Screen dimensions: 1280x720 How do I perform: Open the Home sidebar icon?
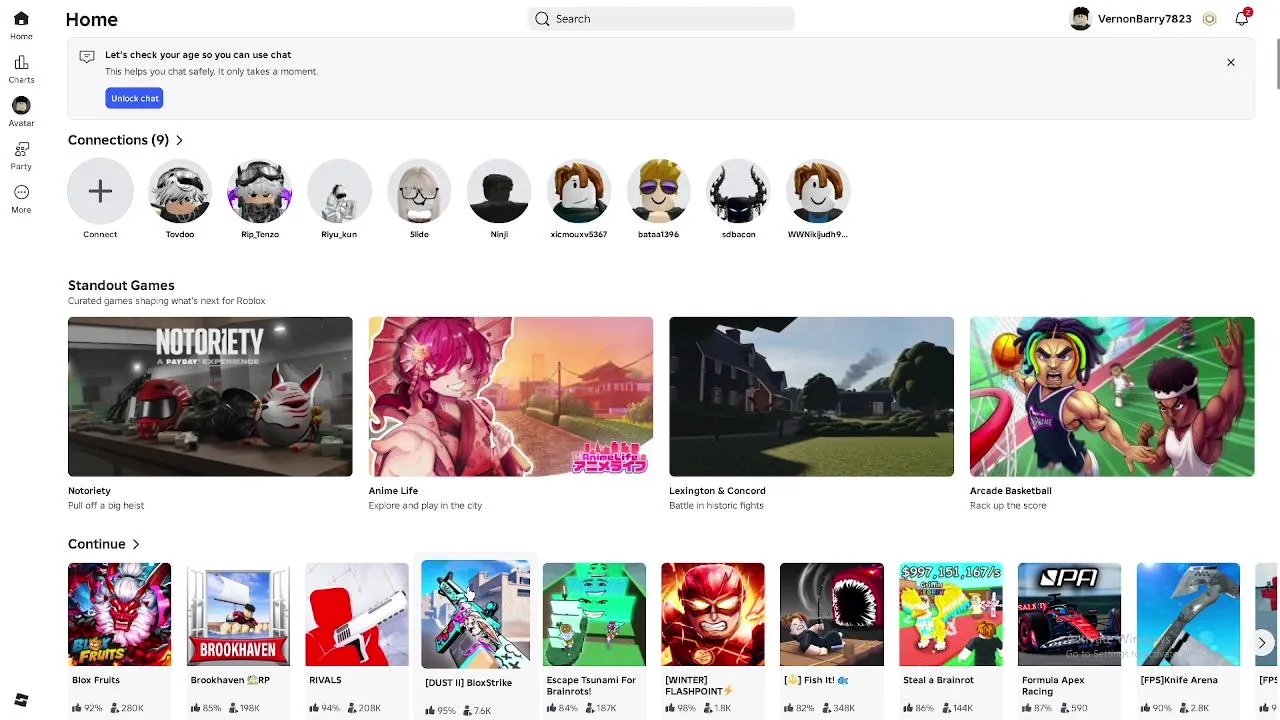(x=21, y=19)
